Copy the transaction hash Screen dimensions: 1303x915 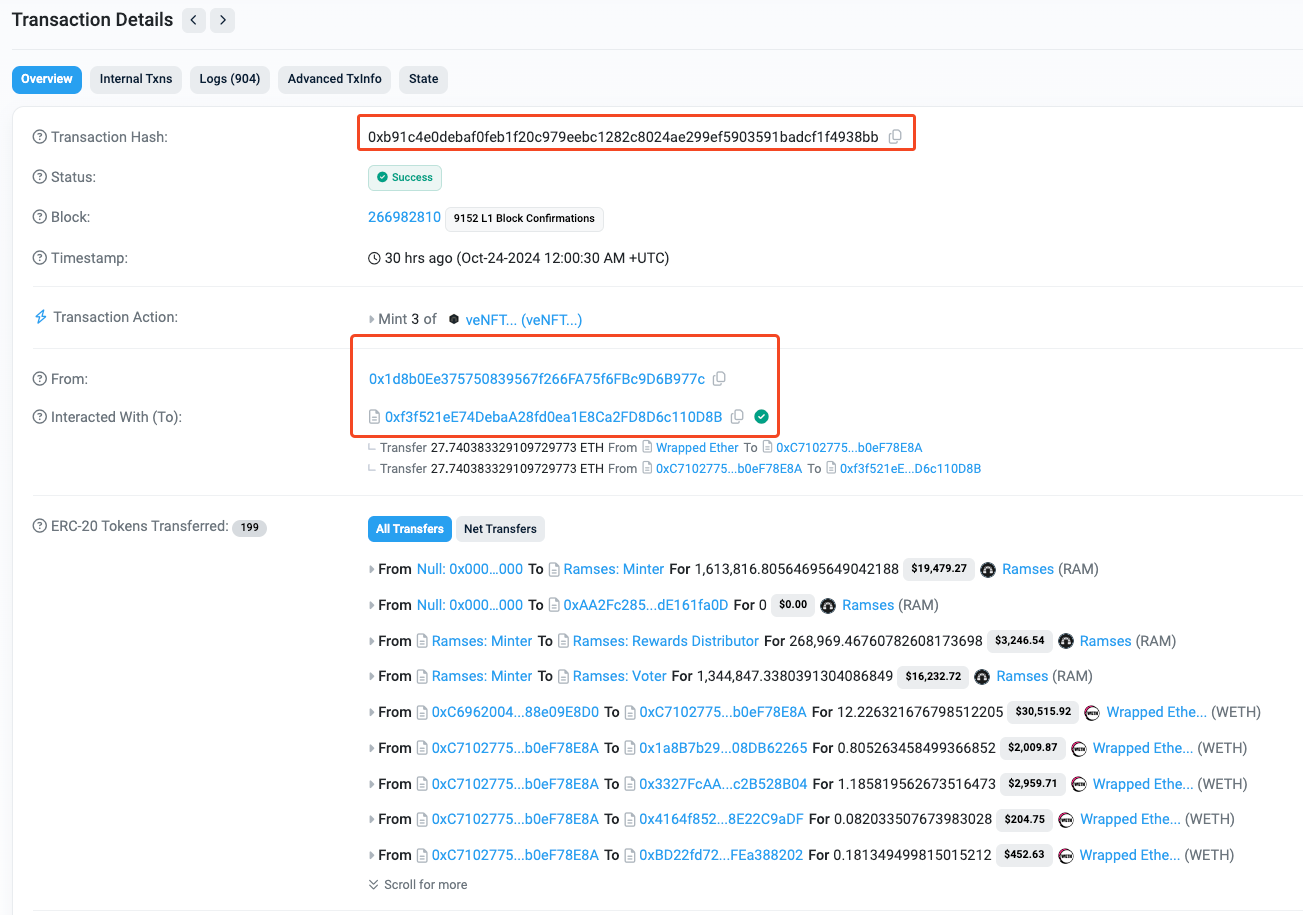tap(896, 136)
